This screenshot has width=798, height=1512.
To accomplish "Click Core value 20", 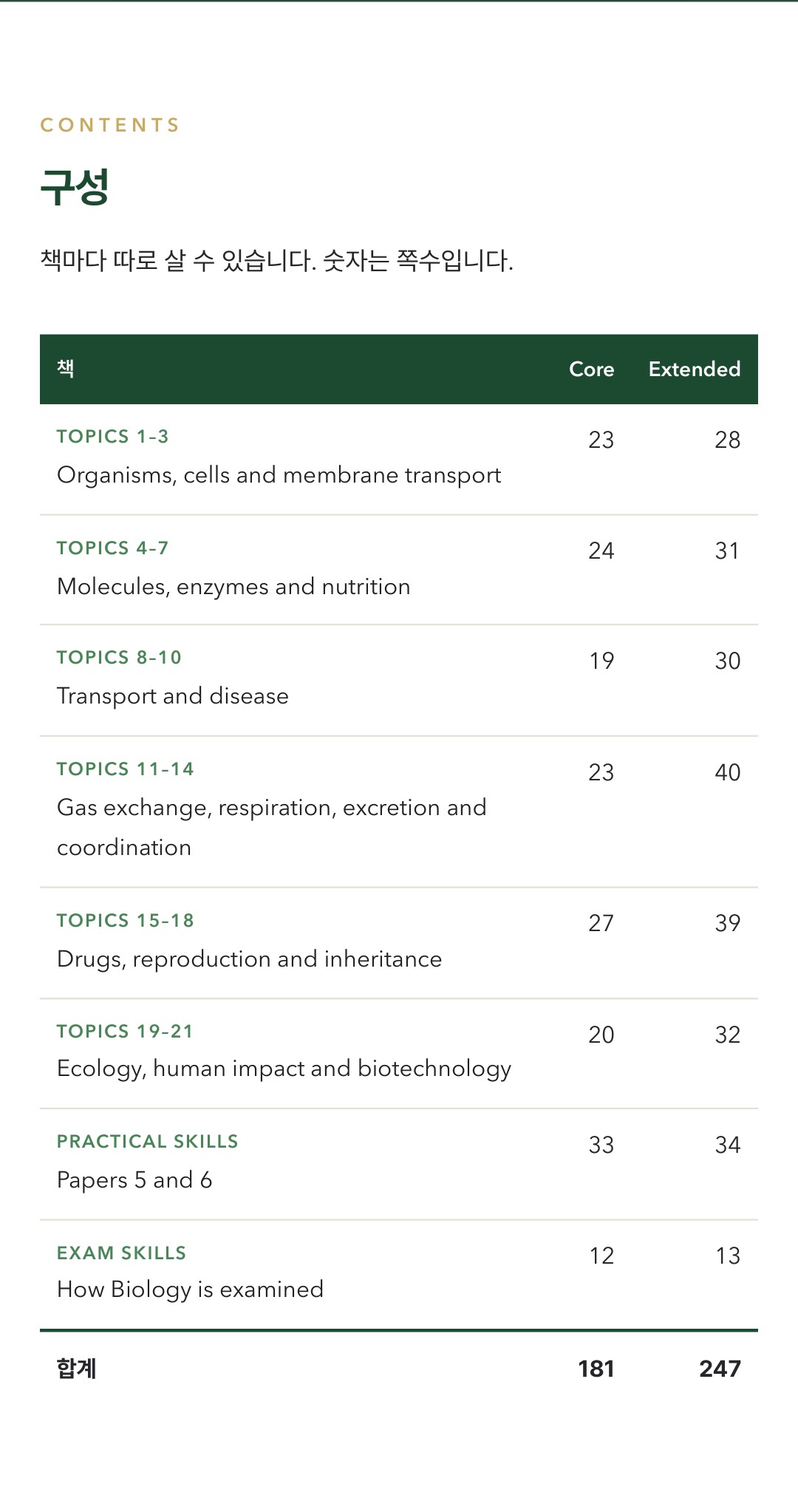I will (601, 1035).
